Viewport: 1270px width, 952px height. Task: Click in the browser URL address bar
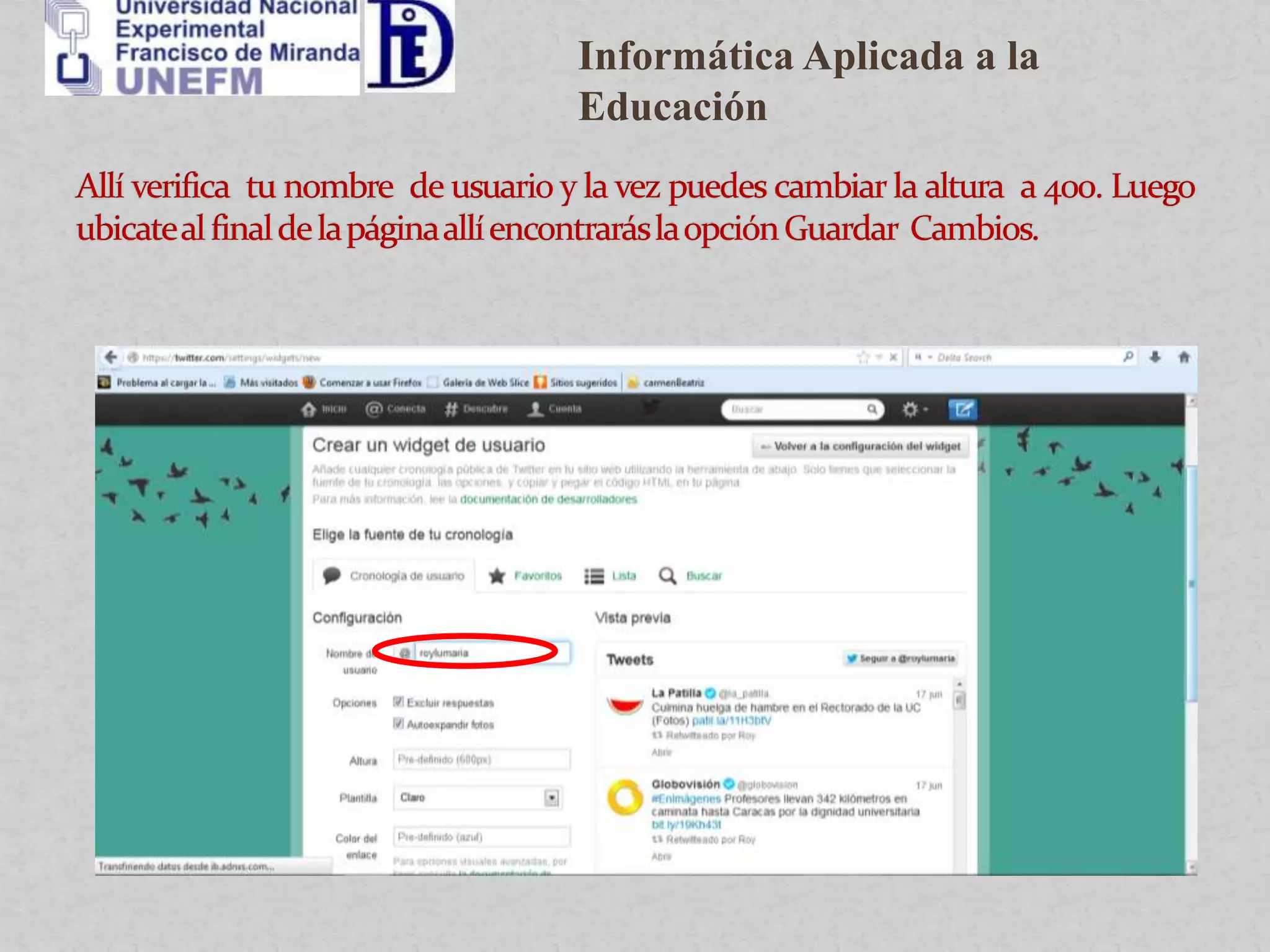point(490,358)
